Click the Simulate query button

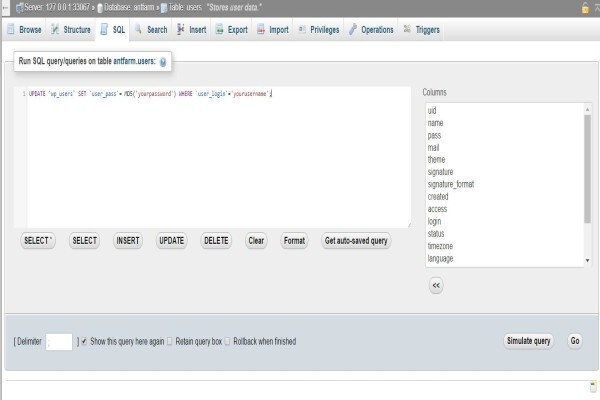[528, 341]
